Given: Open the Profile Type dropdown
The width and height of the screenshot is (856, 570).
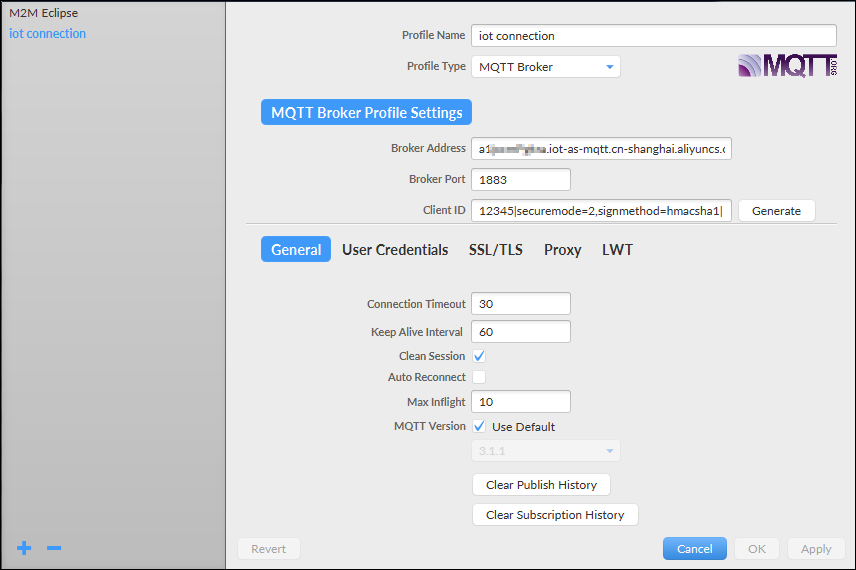Looking at the screenshot, I should (x=546, y=67).
